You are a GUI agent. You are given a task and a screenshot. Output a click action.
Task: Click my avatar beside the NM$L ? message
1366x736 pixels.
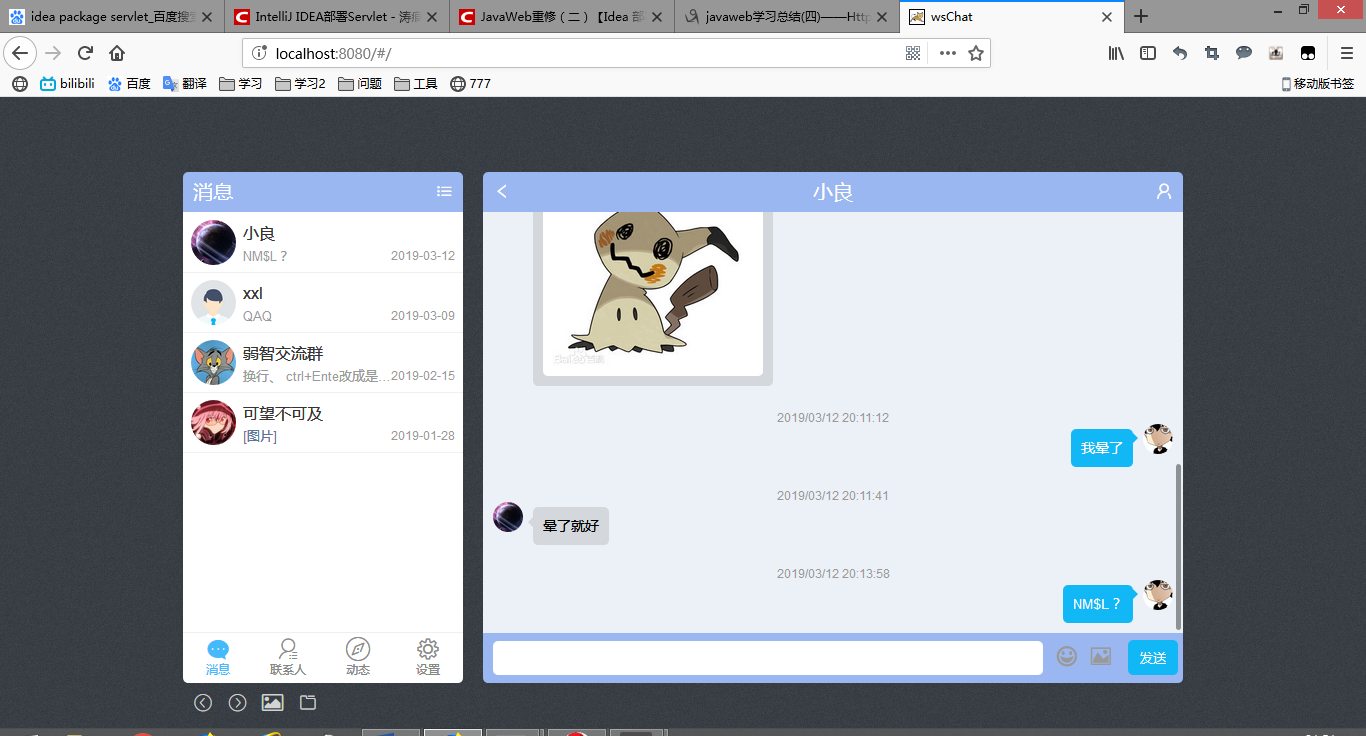click(1158, 595)
